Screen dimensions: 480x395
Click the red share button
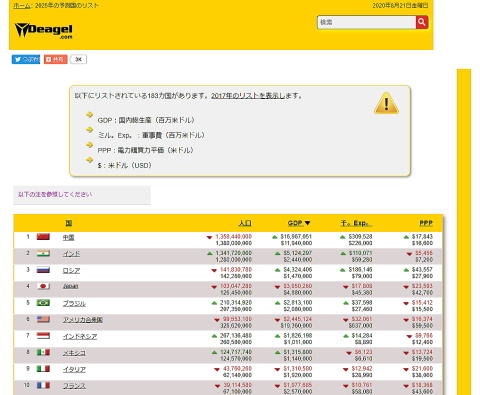coord(55,59)
